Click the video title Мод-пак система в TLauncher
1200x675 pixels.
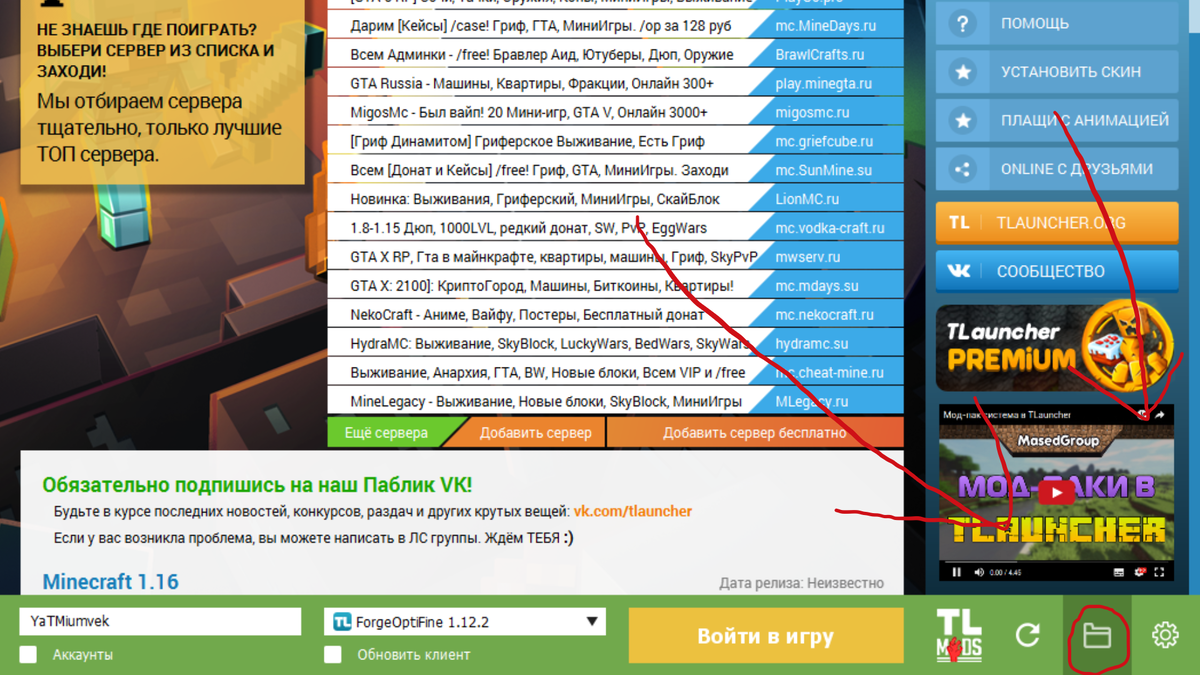1006,415
